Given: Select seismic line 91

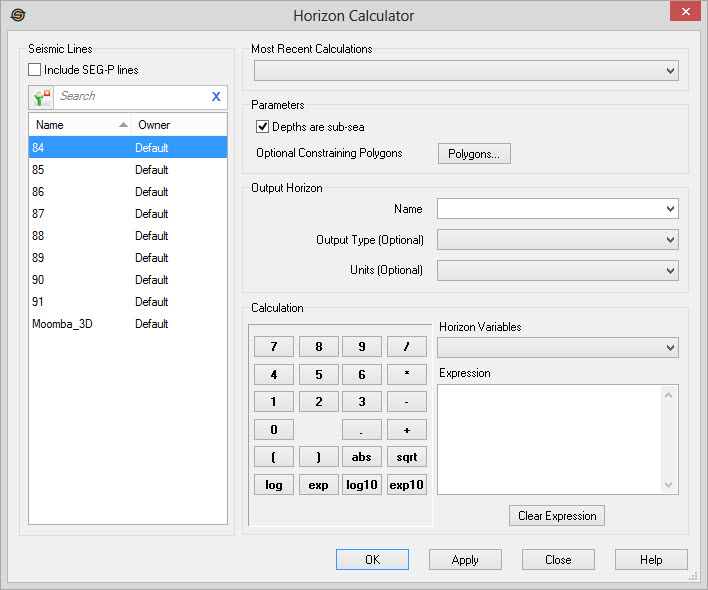Looking at the screenshot, I should 128,301.
